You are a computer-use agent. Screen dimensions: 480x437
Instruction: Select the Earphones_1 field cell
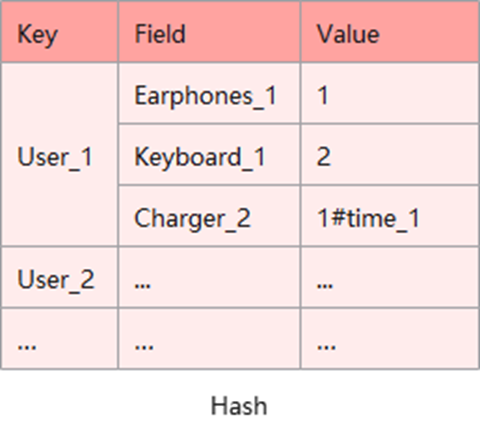tap(209, 93)
